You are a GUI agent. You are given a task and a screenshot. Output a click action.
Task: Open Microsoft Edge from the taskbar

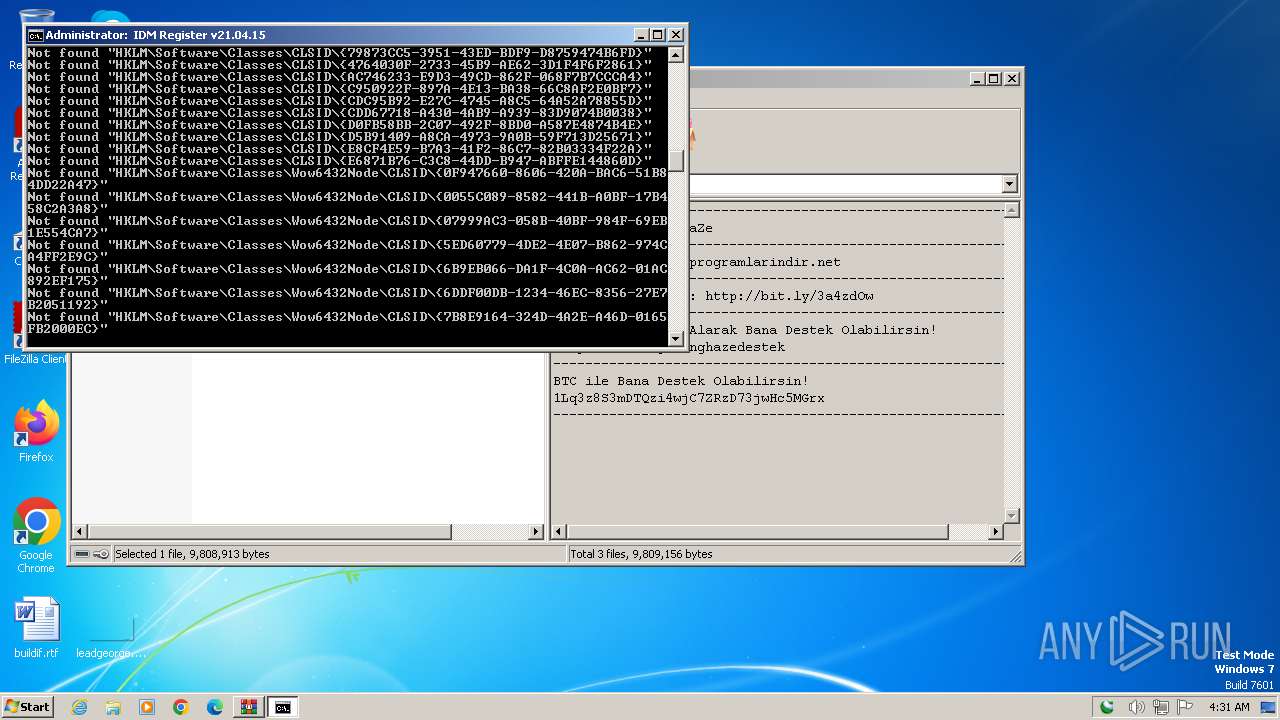(x=215, y=707)
